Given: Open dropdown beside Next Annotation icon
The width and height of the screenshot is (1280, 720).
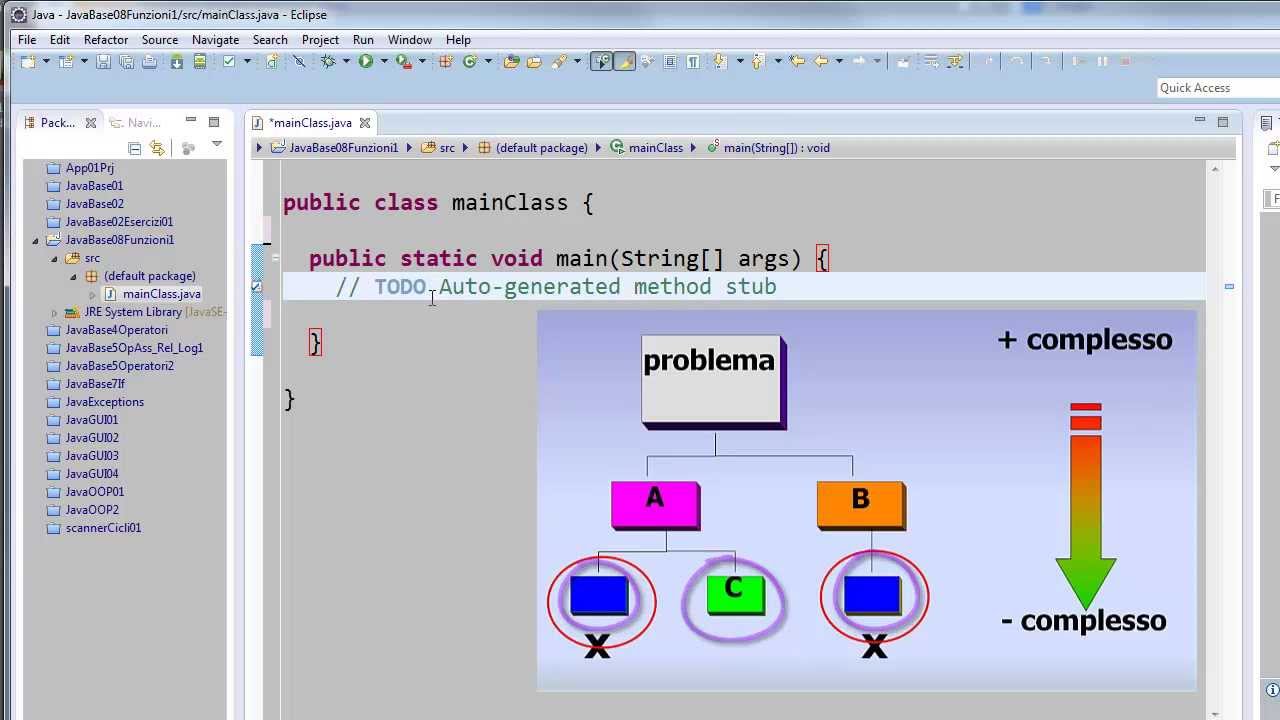Looking at the screenshot, I should tap(739, 62).
